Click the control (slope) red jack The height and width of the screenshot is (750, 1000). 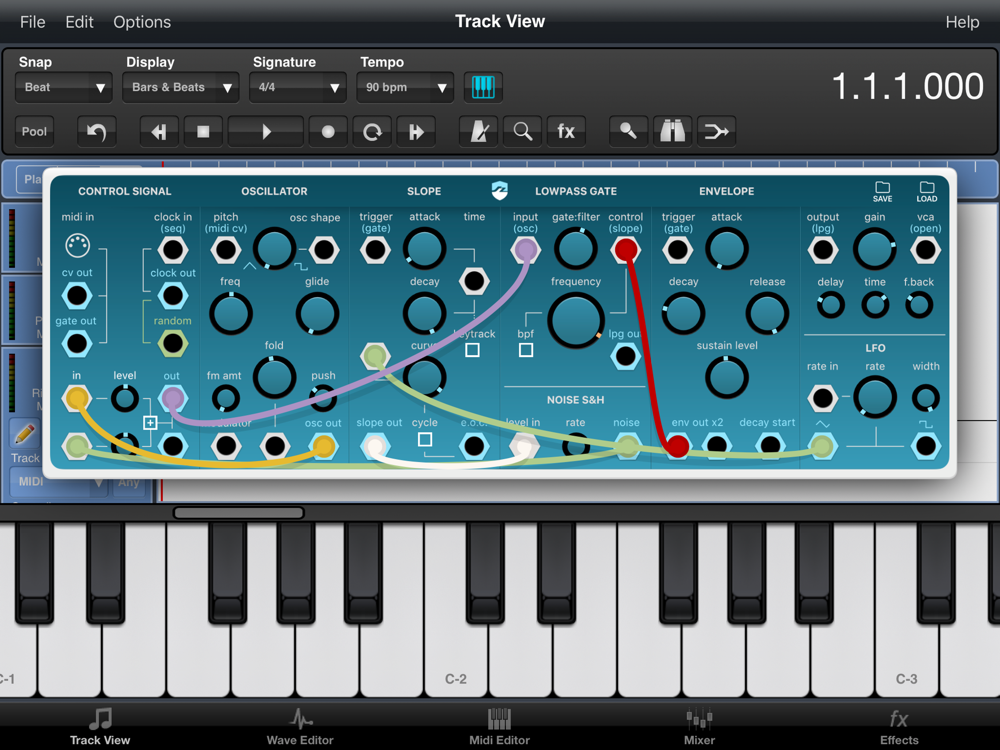click(626, 249)
